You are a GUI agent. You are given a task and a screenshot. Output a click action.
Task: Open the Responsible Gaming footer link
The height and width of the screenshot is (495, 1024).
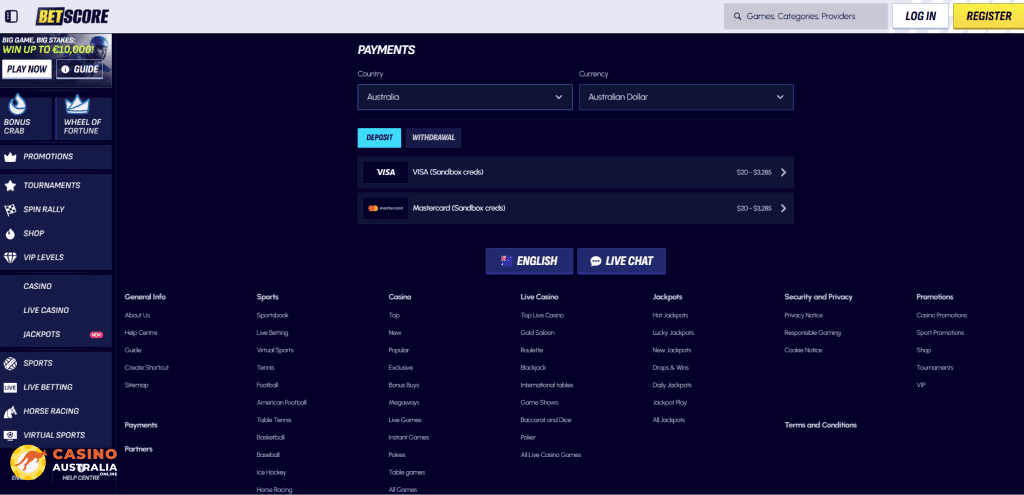(812, 333)
